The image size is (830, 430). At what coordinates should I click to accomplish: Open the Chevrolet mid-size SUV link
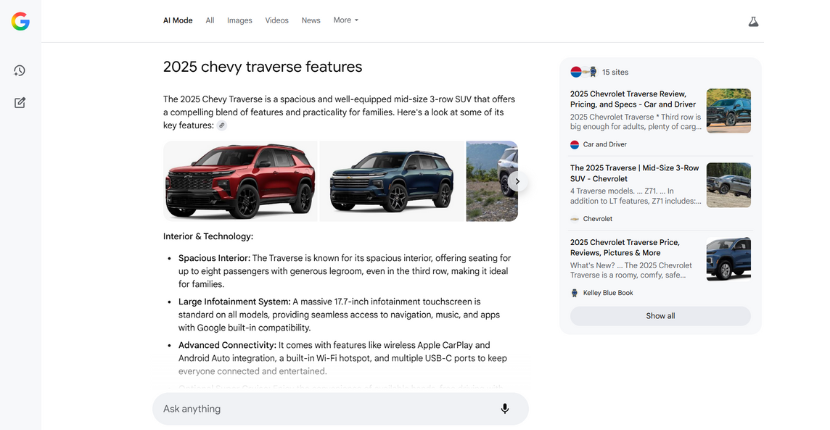click(x=634, y=173)
